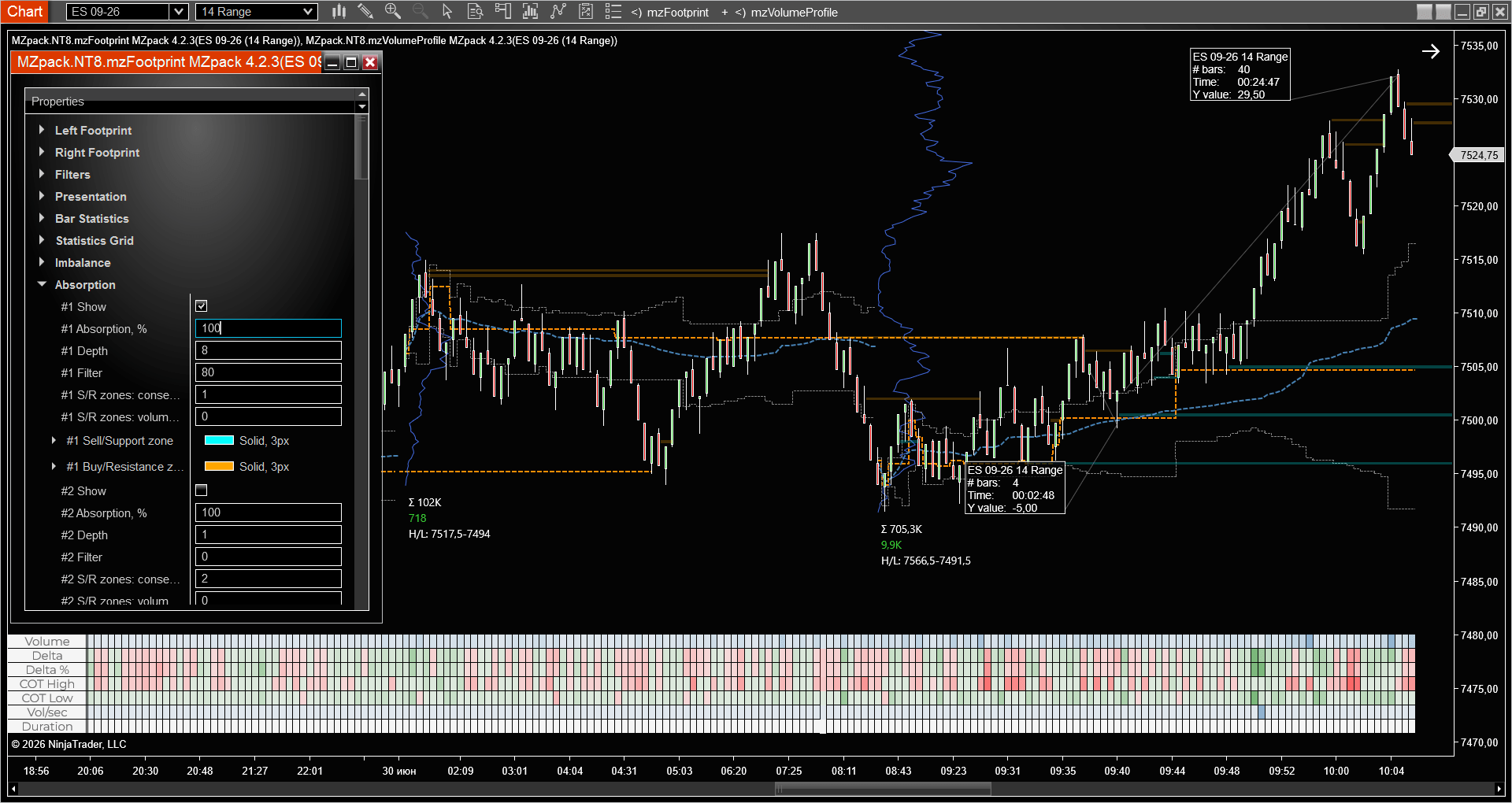Viewport: 1512px width, 803px height.
Task: Click #2 S/R zones consecutive field
Action: tap(269, 579)
